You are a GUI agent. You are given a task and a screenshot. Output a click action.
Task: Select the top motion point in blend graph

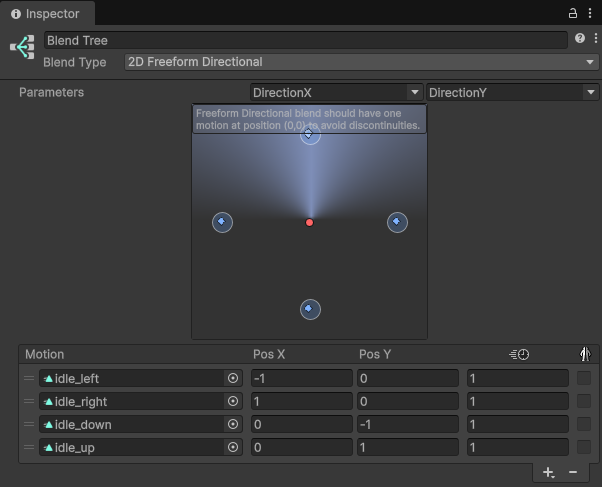pyautogui.click(x=310, y=135)
